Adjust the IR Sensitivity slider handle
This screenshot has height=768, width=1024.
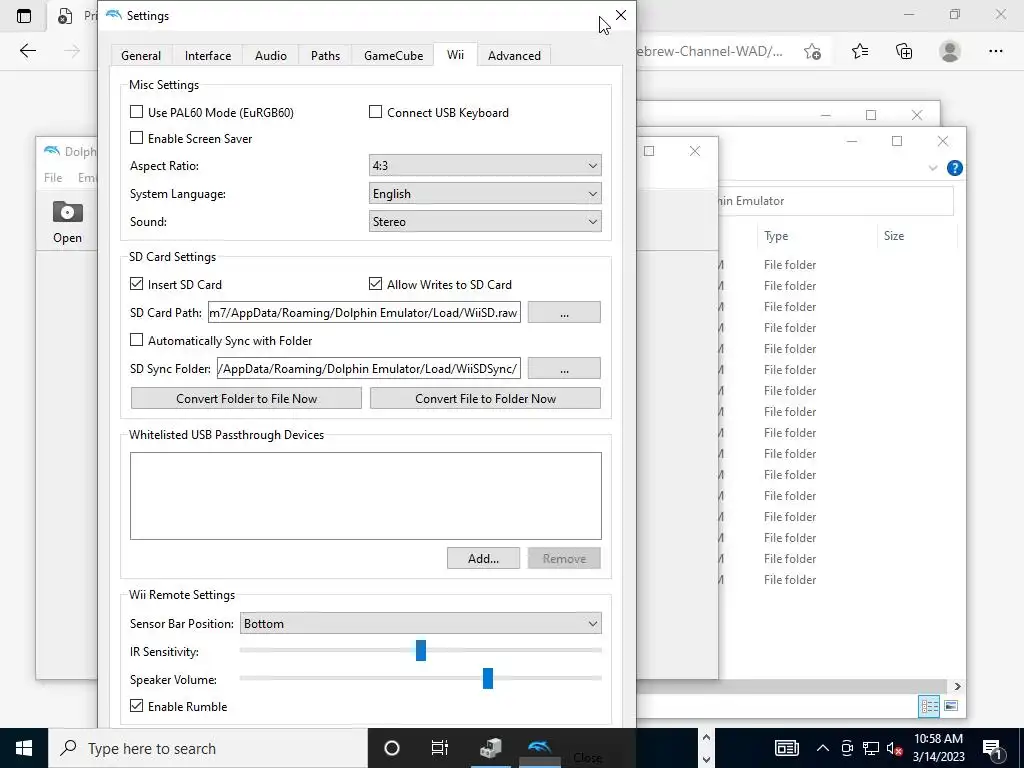(421, 650)
